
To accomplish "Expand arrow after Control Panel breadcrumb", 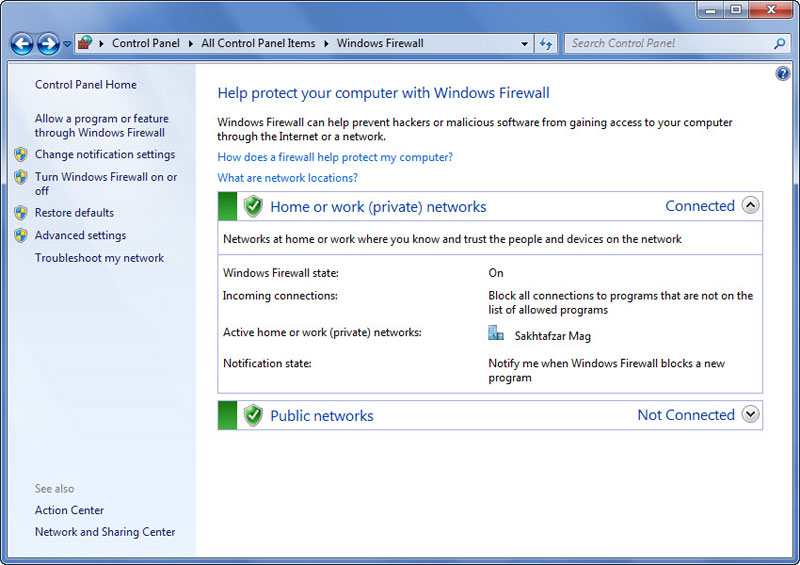I will pyautogui.click(x=191, y=44).
